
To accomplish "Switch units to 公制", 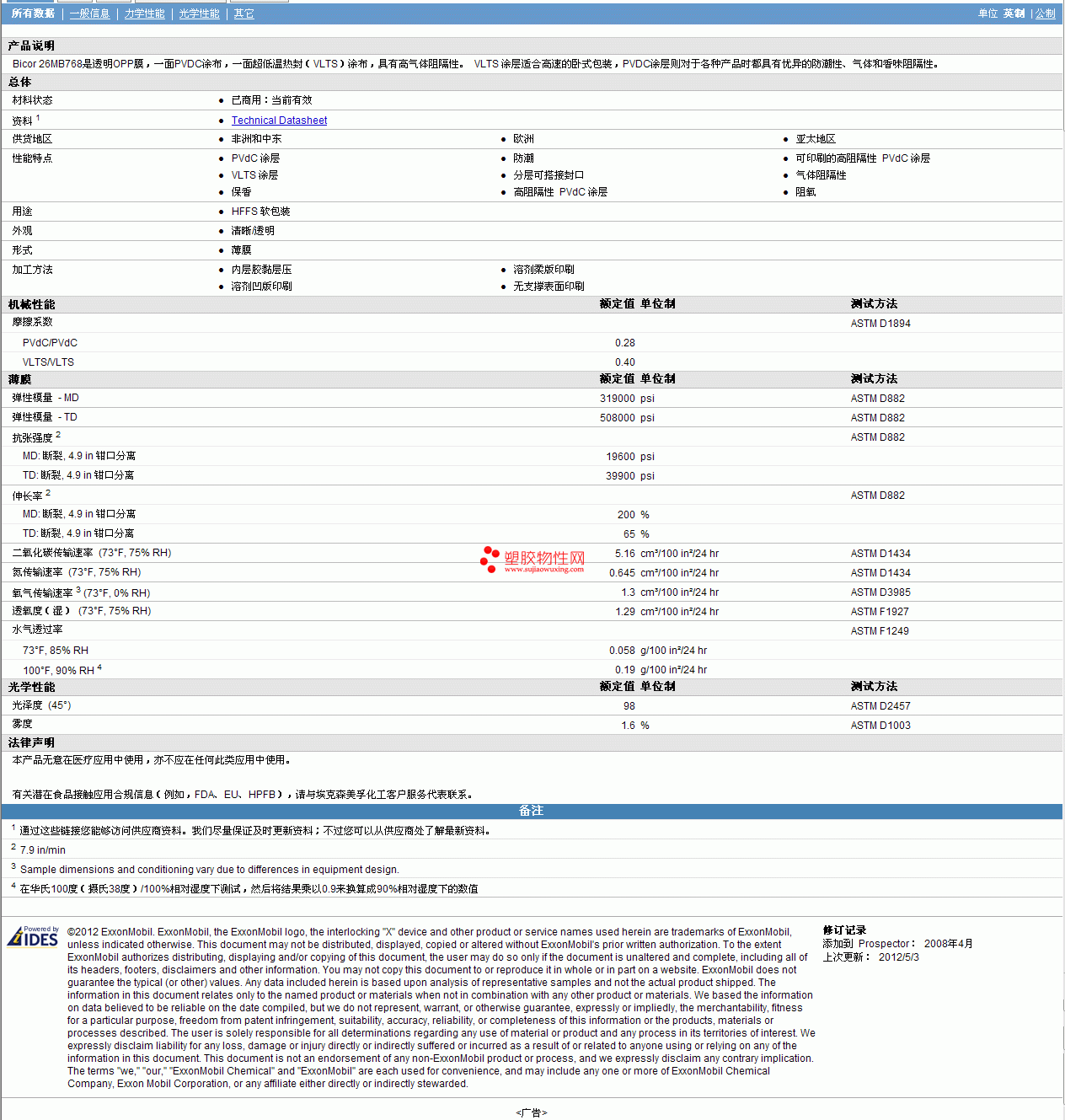I will click(x=1045, y=13).
